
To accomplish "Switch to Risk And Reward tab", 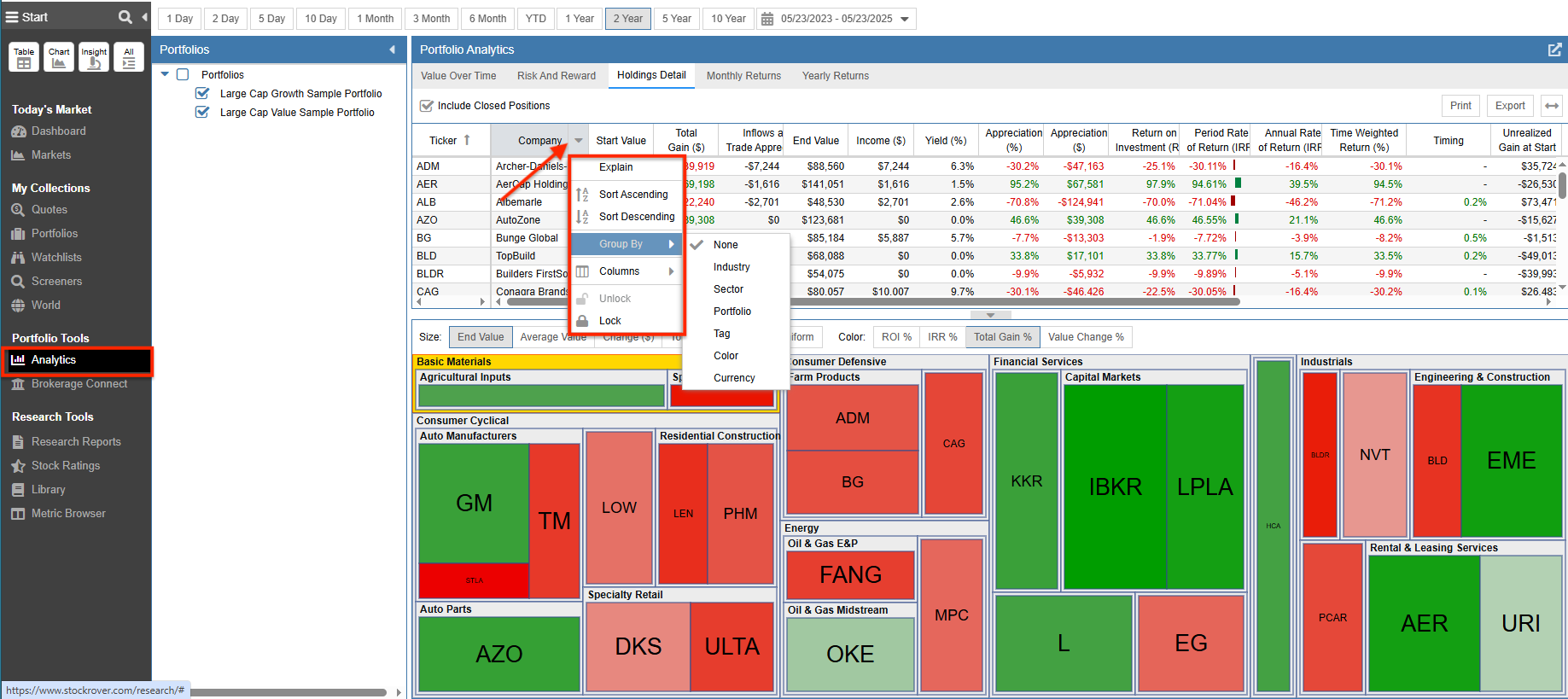I will [x=557, y=76].
